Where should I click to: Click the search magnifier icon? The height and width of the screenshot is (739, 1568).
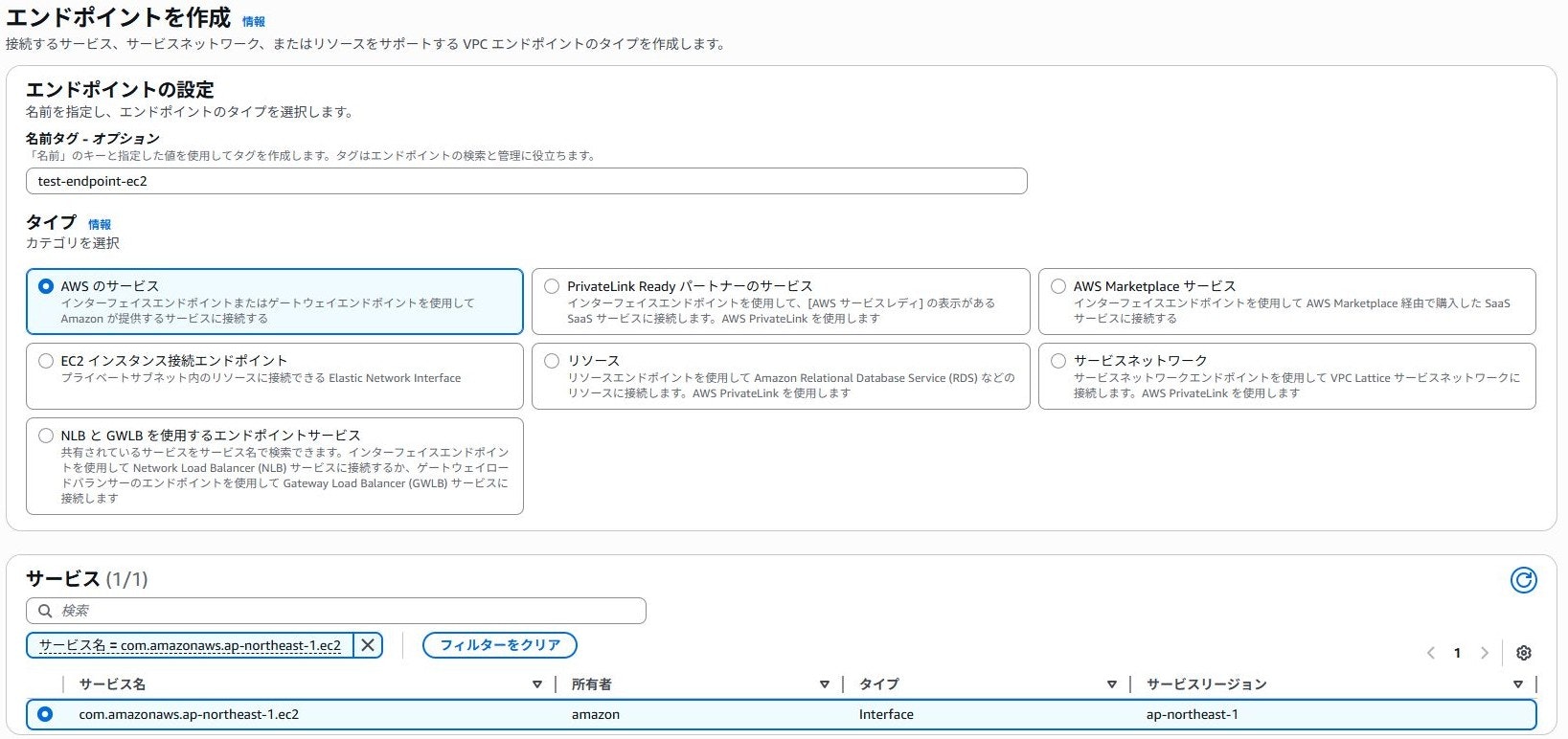pos(45,611)
